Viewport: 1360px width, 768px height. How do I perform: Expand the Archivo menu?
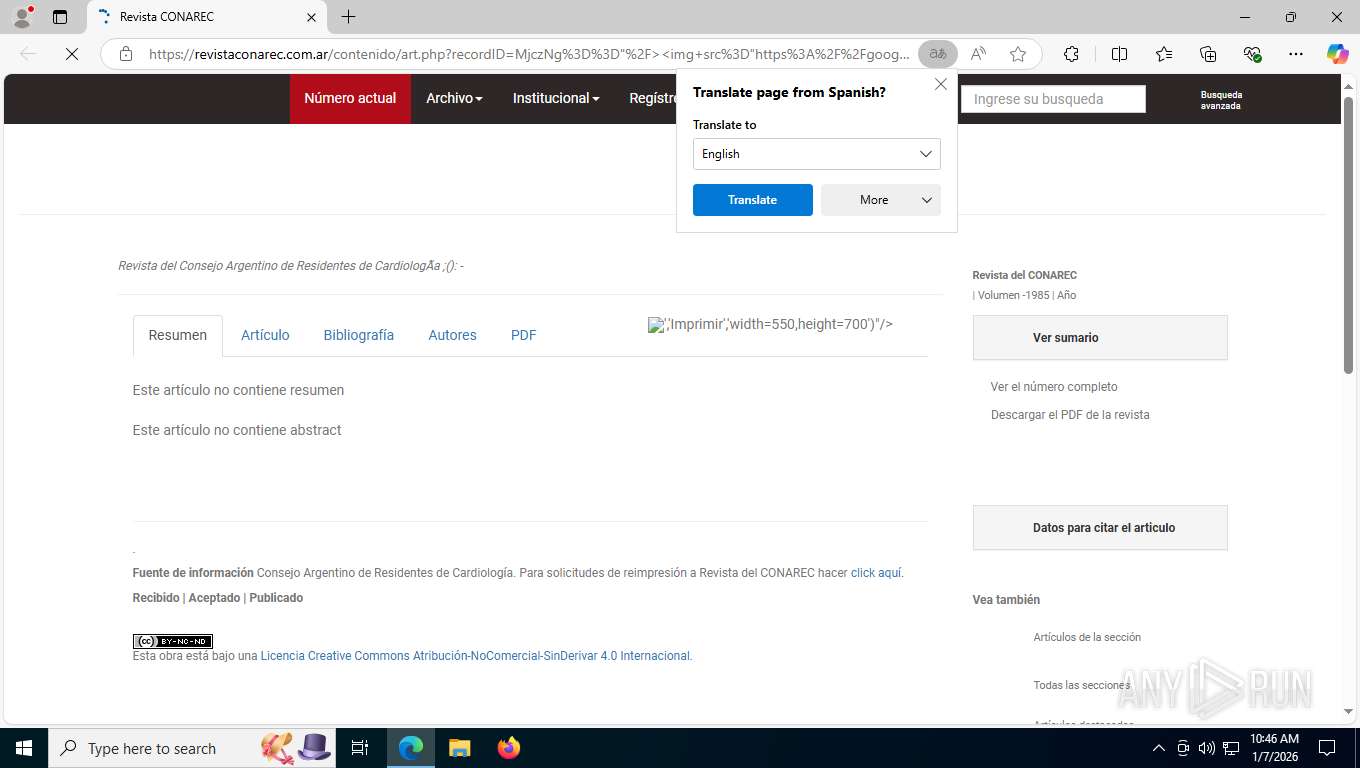[454, 98]
